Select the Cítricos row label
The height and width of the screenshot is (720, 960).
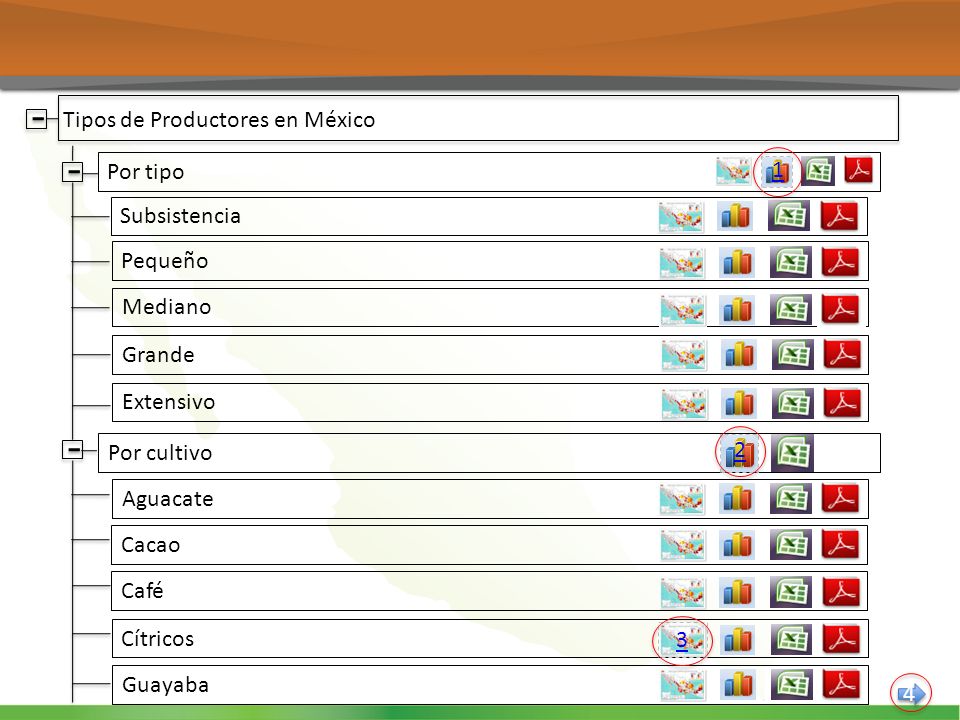click(157, 639)
